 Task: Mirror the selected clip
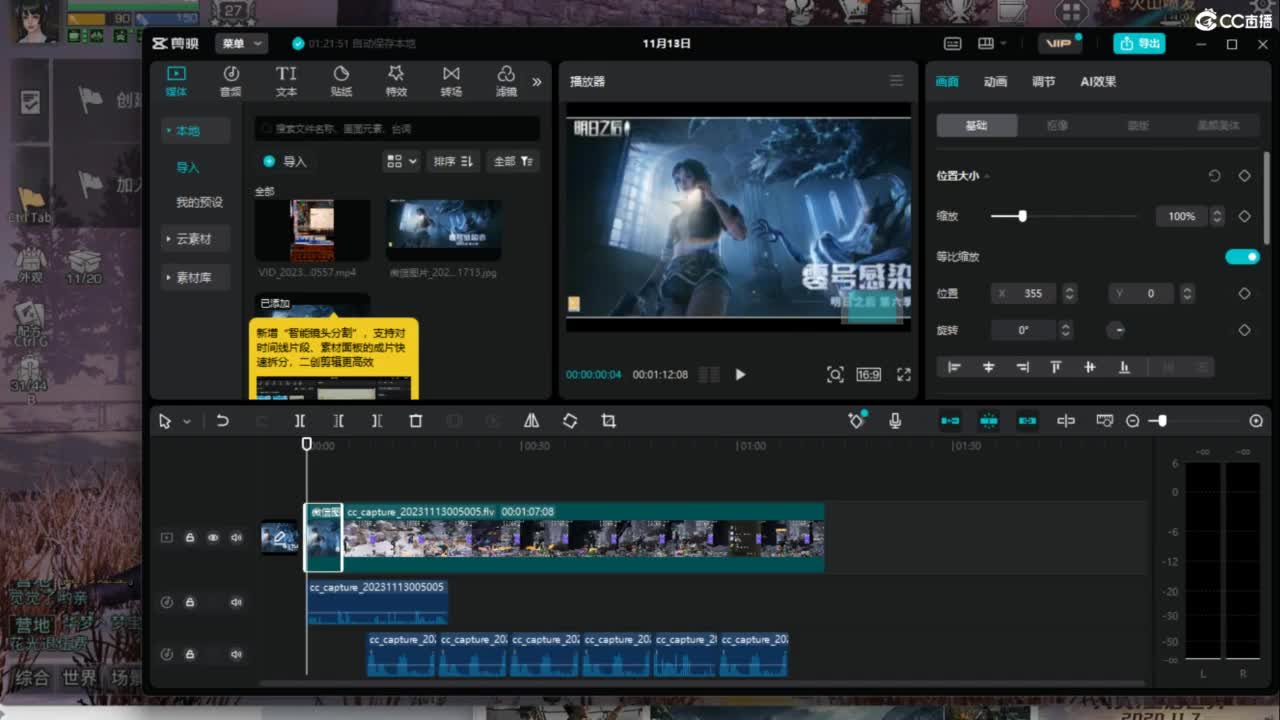tap(531, 421)
